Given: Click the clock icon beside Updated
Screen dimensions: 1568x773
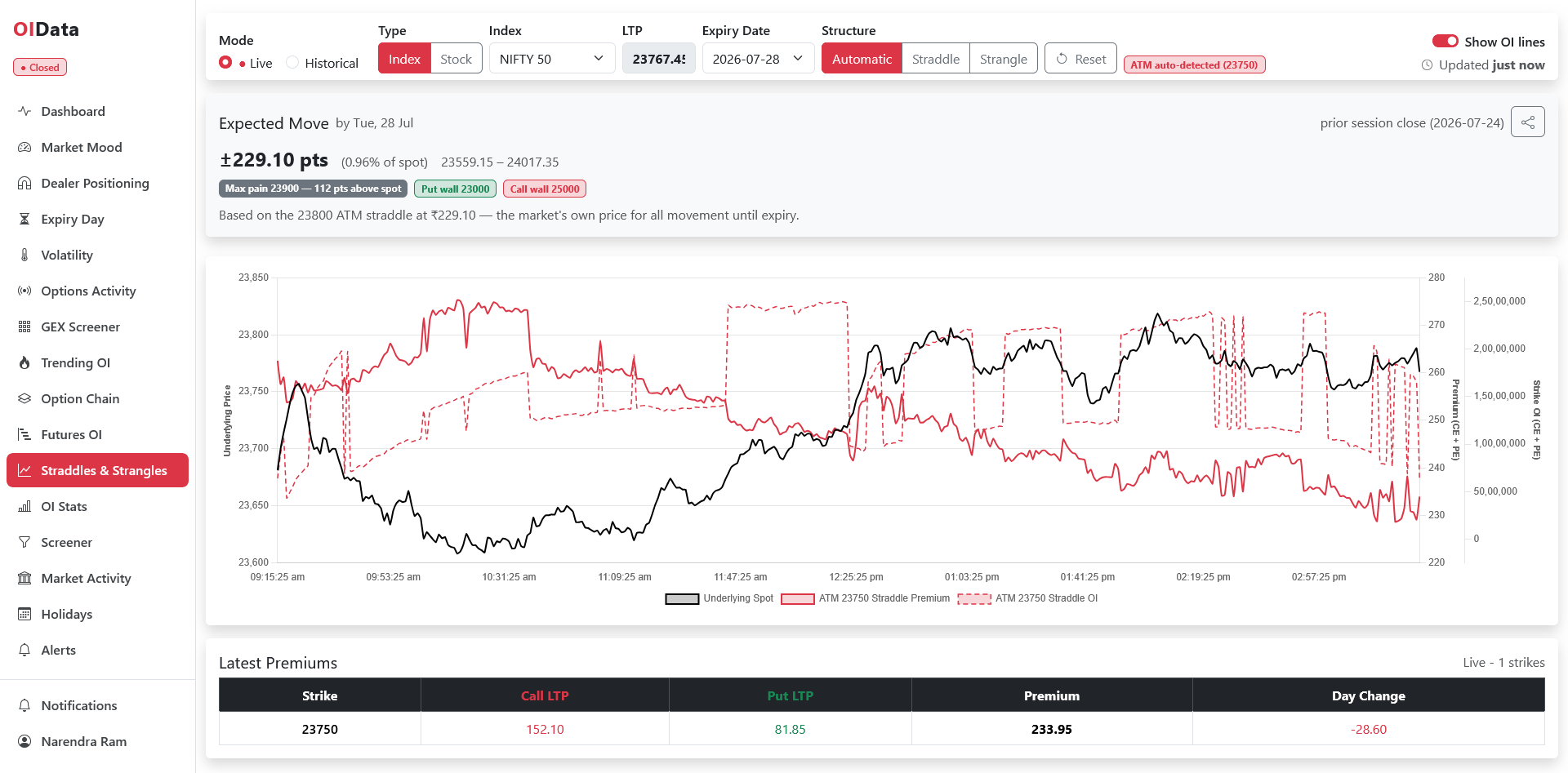Looking at the screenshot, I should tap(1427, 65).
